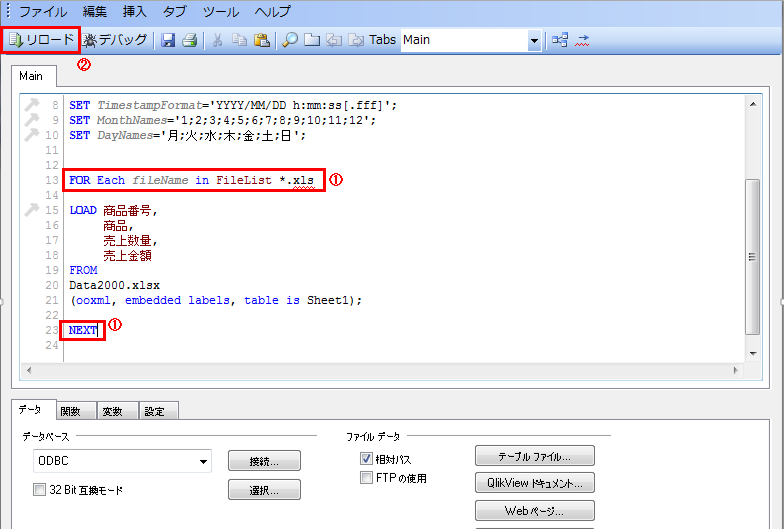Toggle the 相対パス checkbox
The height and width of the screenshot is (529, 784).
366,458
